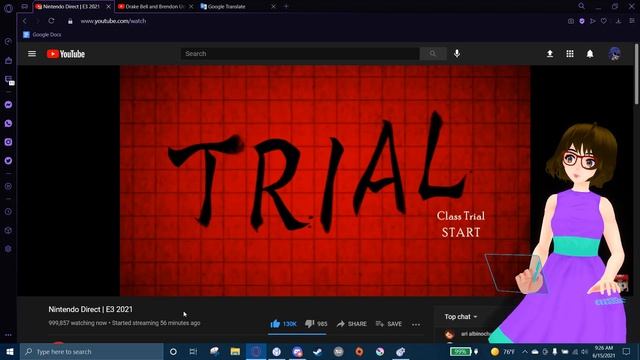This screenshot has width=640, height=360.
Task: Open the YouTube apps grid icon
Action: point(570,54)
